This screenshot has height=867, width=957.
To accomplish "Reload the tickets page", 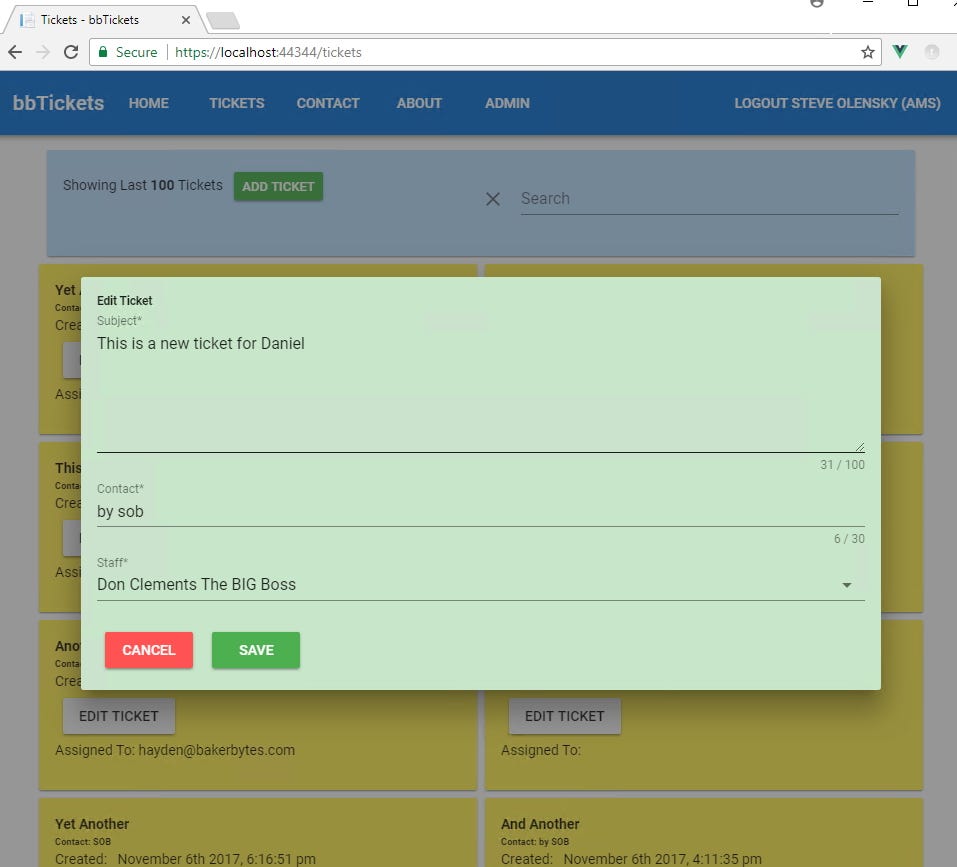I will pyautogui.click(x=69, y=52).
